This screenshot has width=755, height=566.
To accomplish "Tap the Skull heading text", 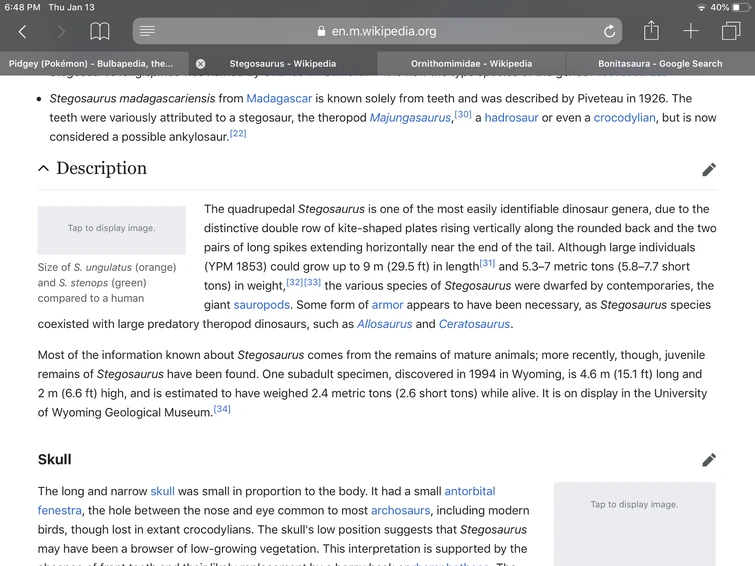I will click(54, 460).
